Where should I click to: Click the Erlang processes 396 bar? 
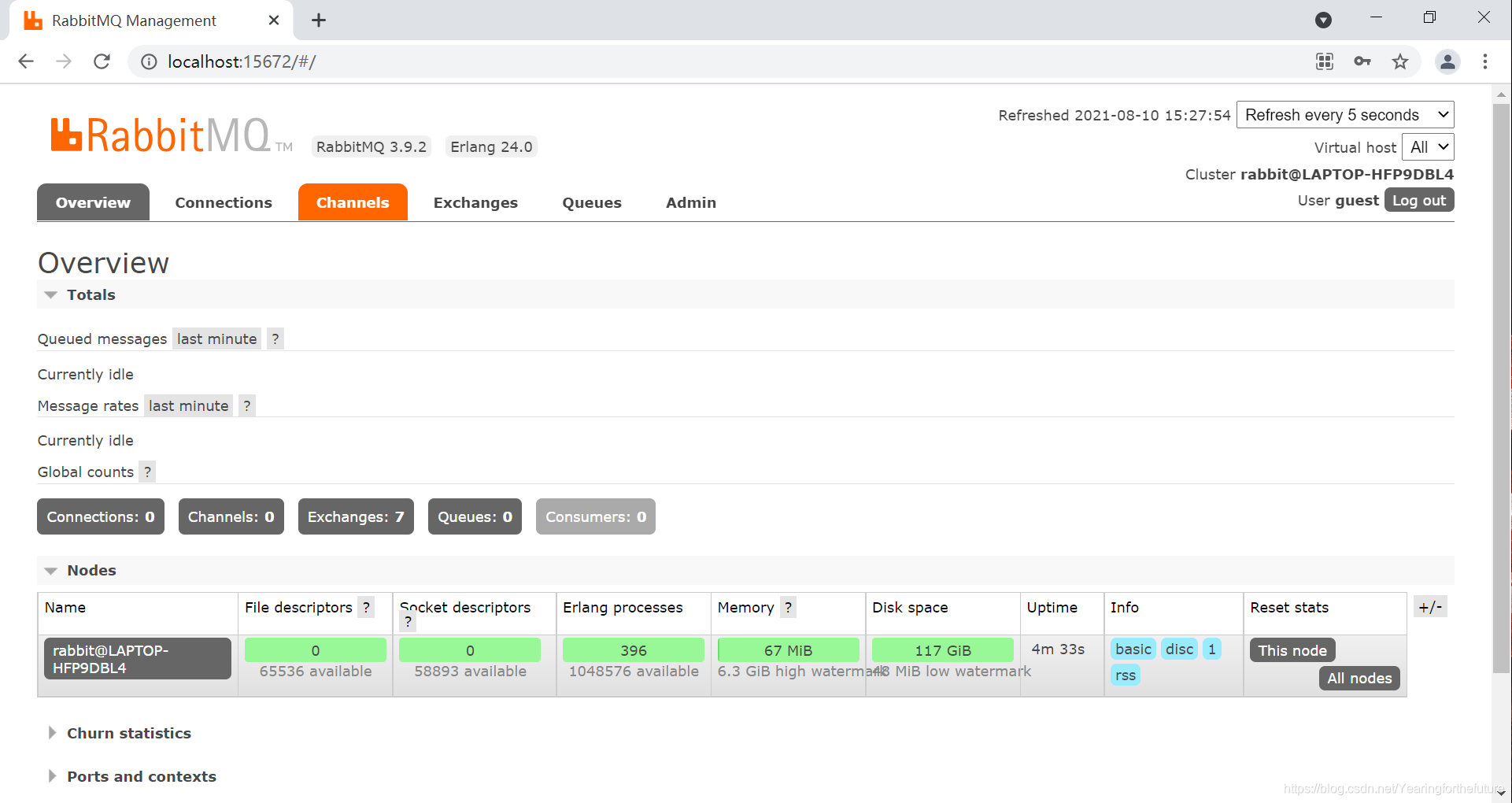(x=634, y=650)
